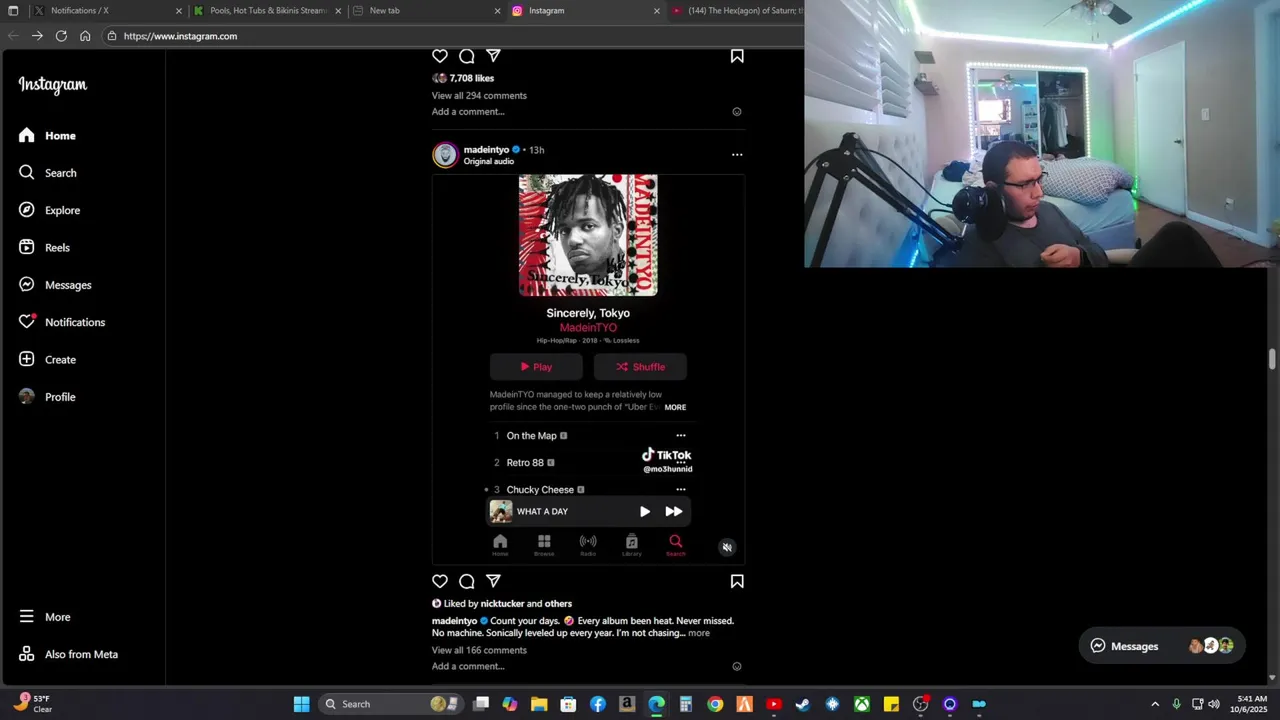Expand caption with more link
Viewport: 1280px width, 720px height.
699,633
